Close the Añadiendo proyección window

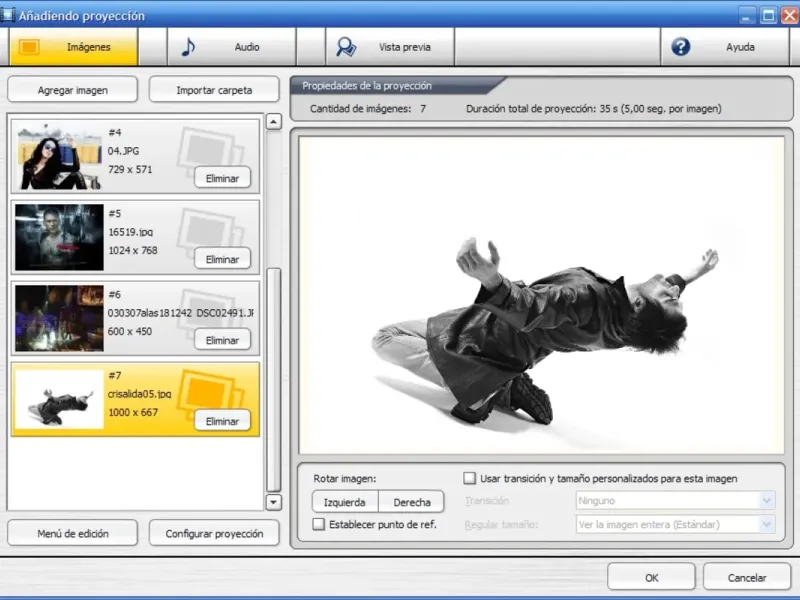[x=790, y=15]
